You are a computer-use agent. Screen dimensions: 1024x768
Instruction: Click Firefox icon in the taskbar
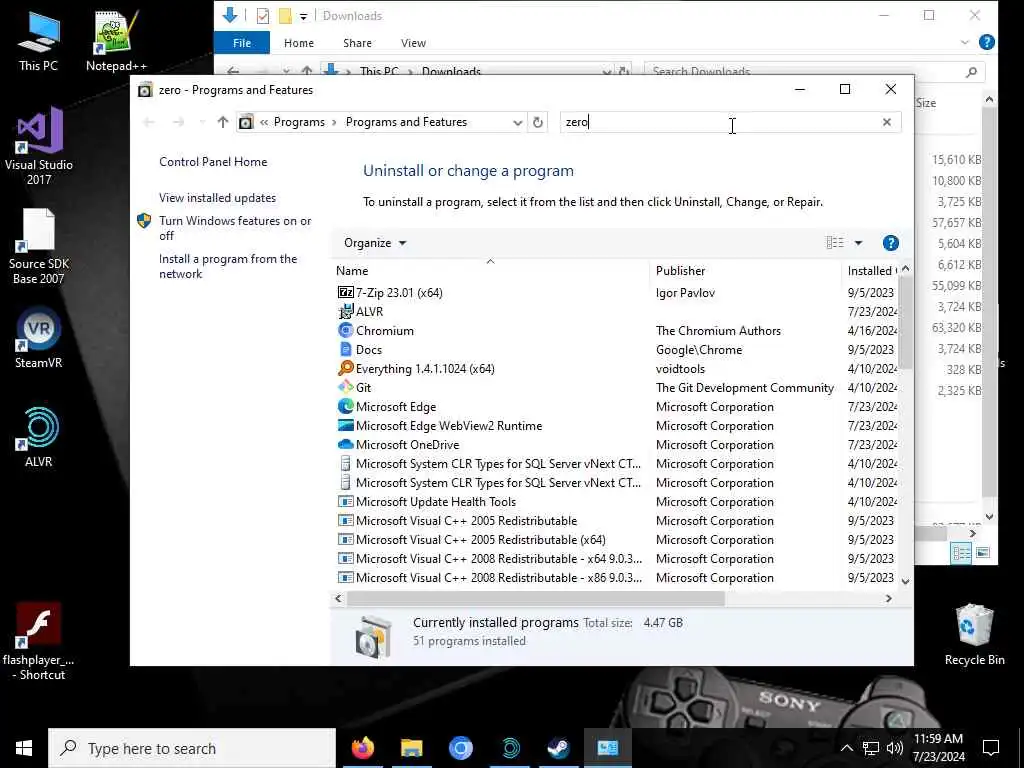click(x=363, y=748)
